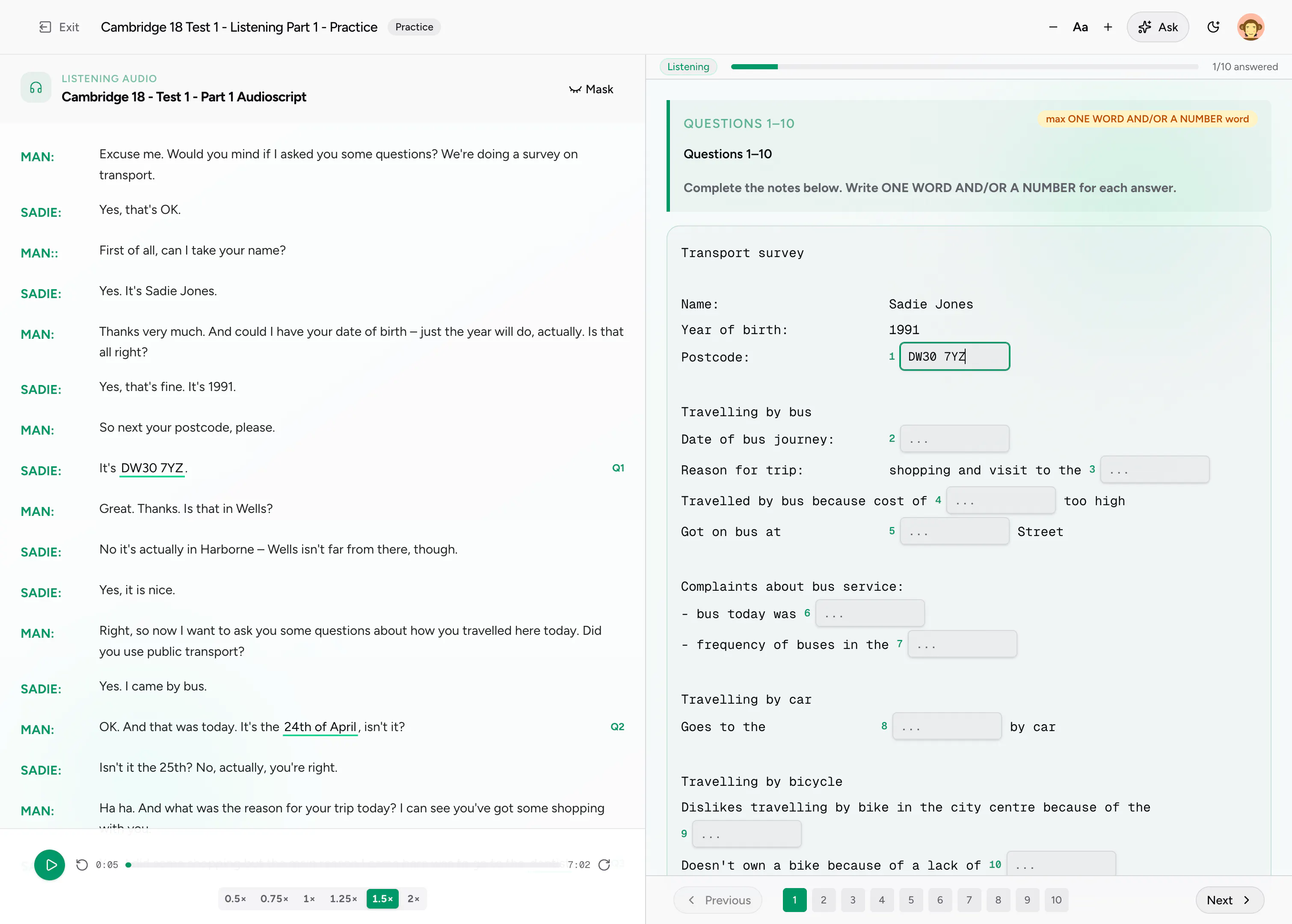Select the 1.5× playback speed
1292x924 pixels.
382,899
